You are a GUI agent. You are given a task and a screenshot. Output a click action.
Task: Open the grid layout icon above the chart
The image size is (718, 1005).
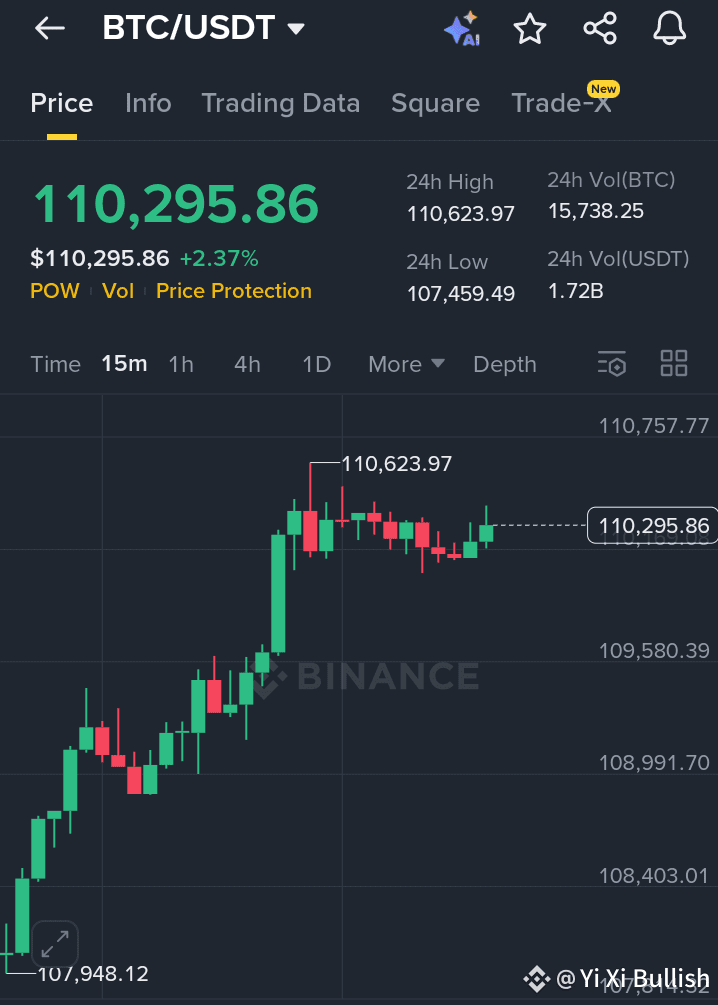click(674, 363)
